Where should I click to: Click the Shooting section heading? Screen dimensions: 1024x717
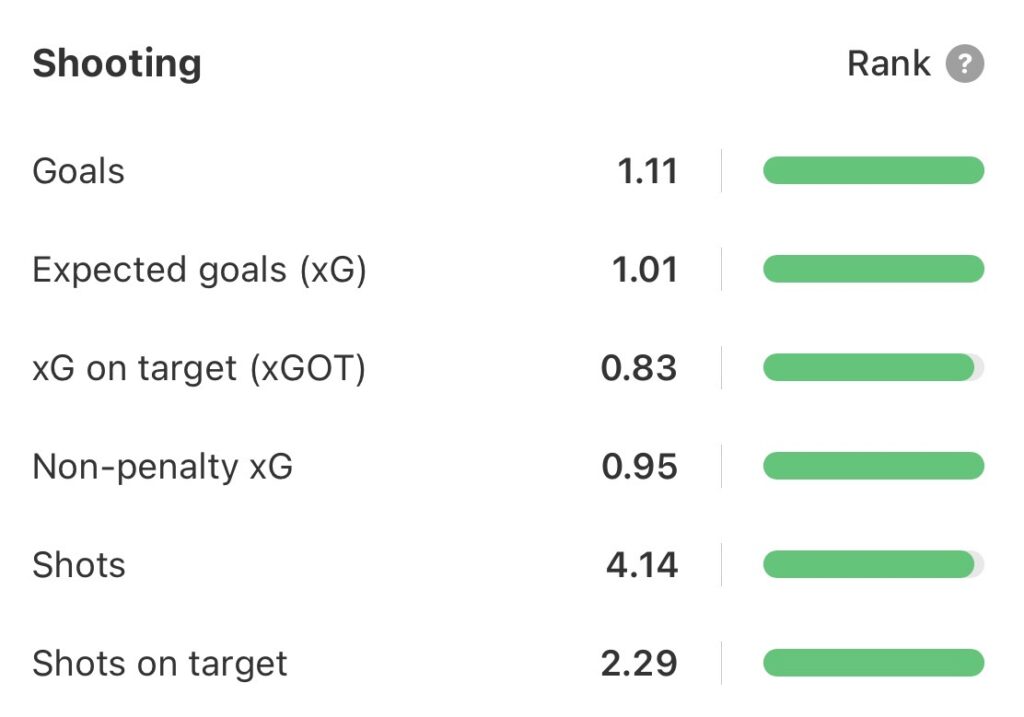point(117,64)
